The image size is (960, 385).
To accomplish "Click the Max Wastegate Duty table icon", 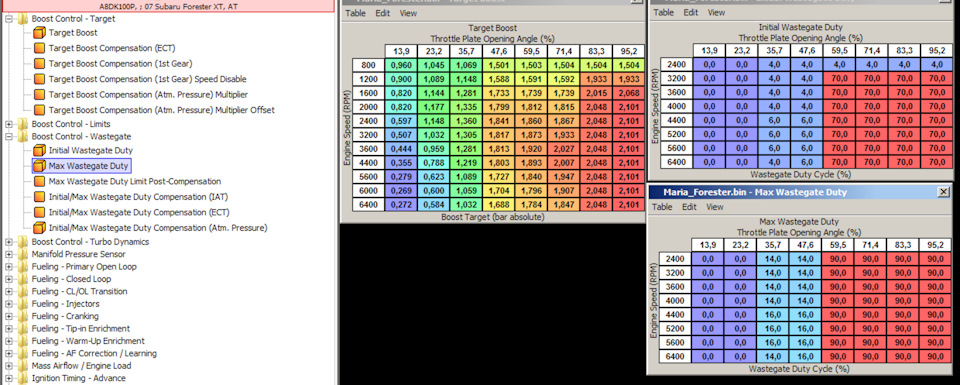I will click(39, 166).
